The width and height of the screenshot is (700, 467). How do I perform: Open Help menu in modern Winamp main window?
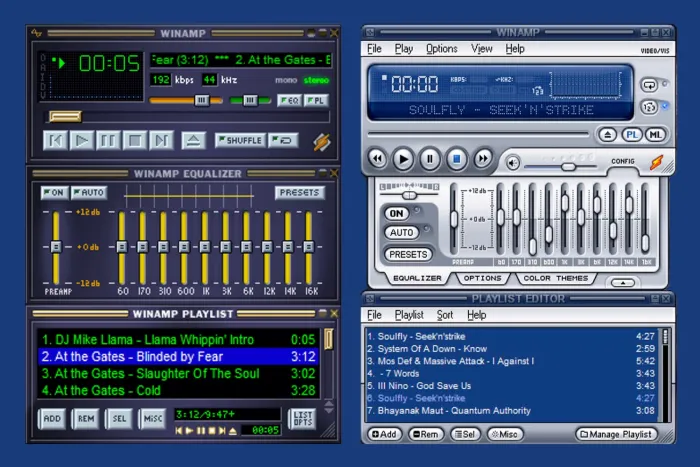click(x=515, y=49)
